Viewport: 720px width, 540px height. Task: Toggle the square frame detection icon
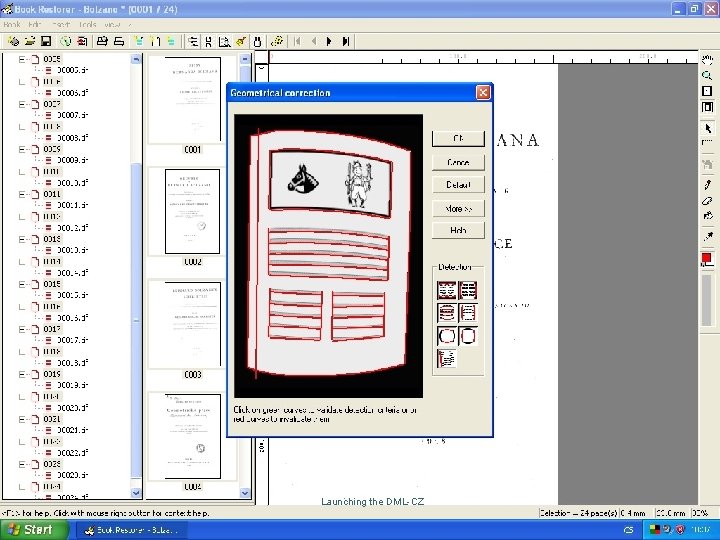point(468,336)
